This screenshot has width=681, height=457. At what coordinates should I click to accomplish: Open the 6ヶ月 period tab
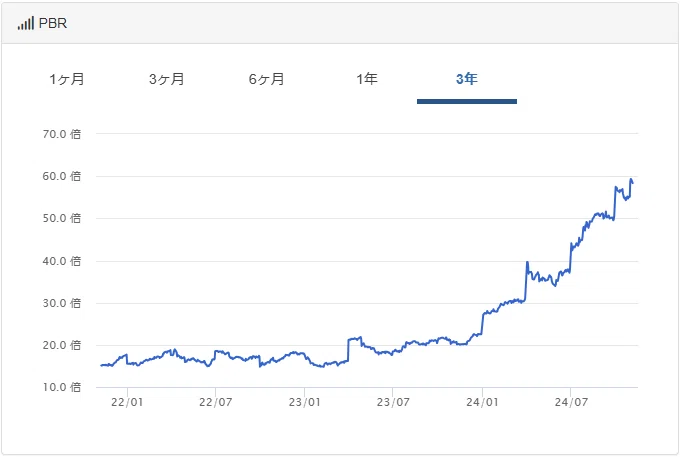pyautogui.click(x=267, y=79)
